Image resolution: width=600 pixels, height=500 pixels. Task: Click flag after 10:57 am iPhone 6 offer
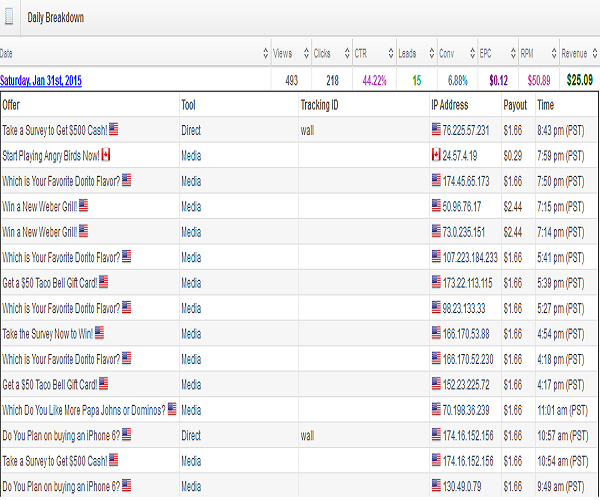point(127,435)
